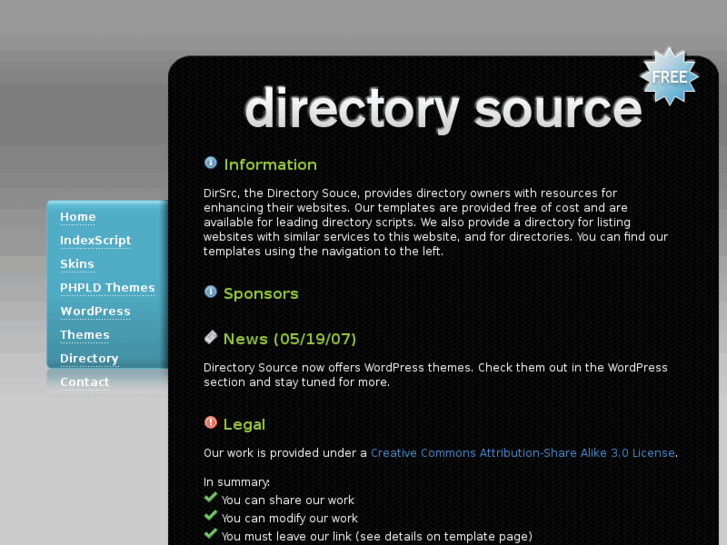
Task: Click the FREE starburst badge
Action: point(669,76)
